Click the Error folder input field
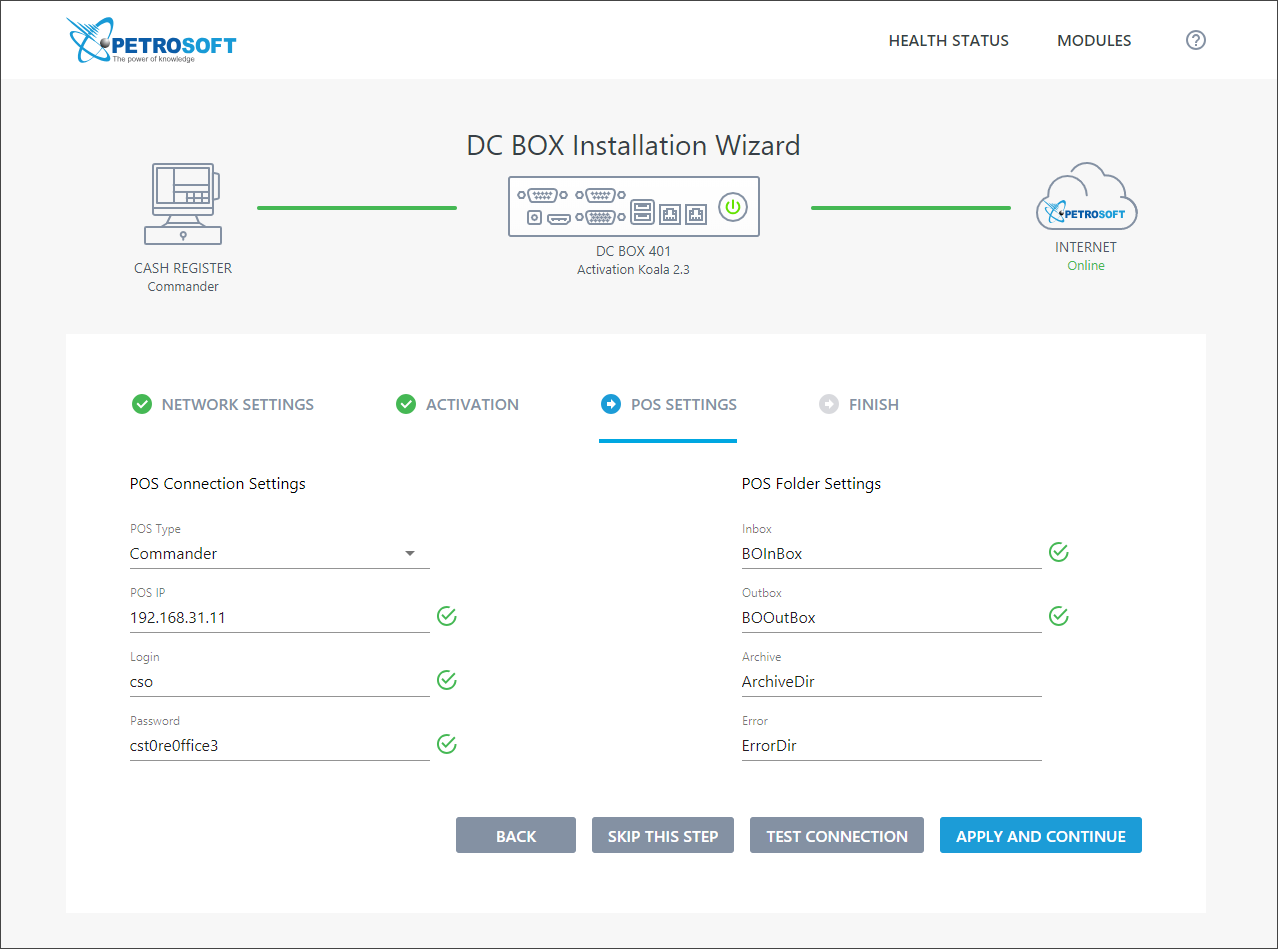The image size is (1278, 949). pos(892,746)
